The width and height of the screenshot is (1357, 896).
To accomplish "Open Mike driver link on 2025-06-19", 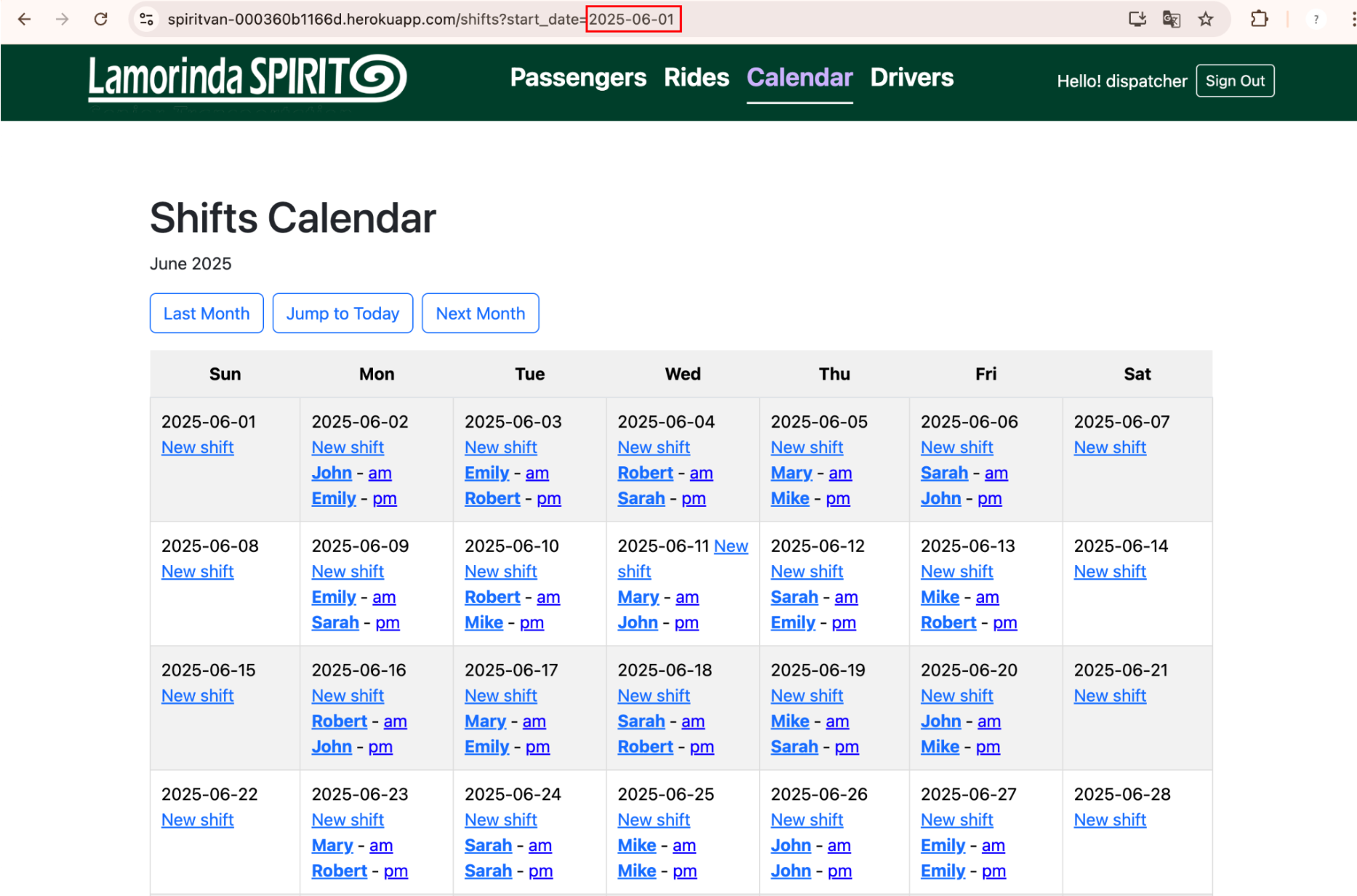I will [790, 721].
